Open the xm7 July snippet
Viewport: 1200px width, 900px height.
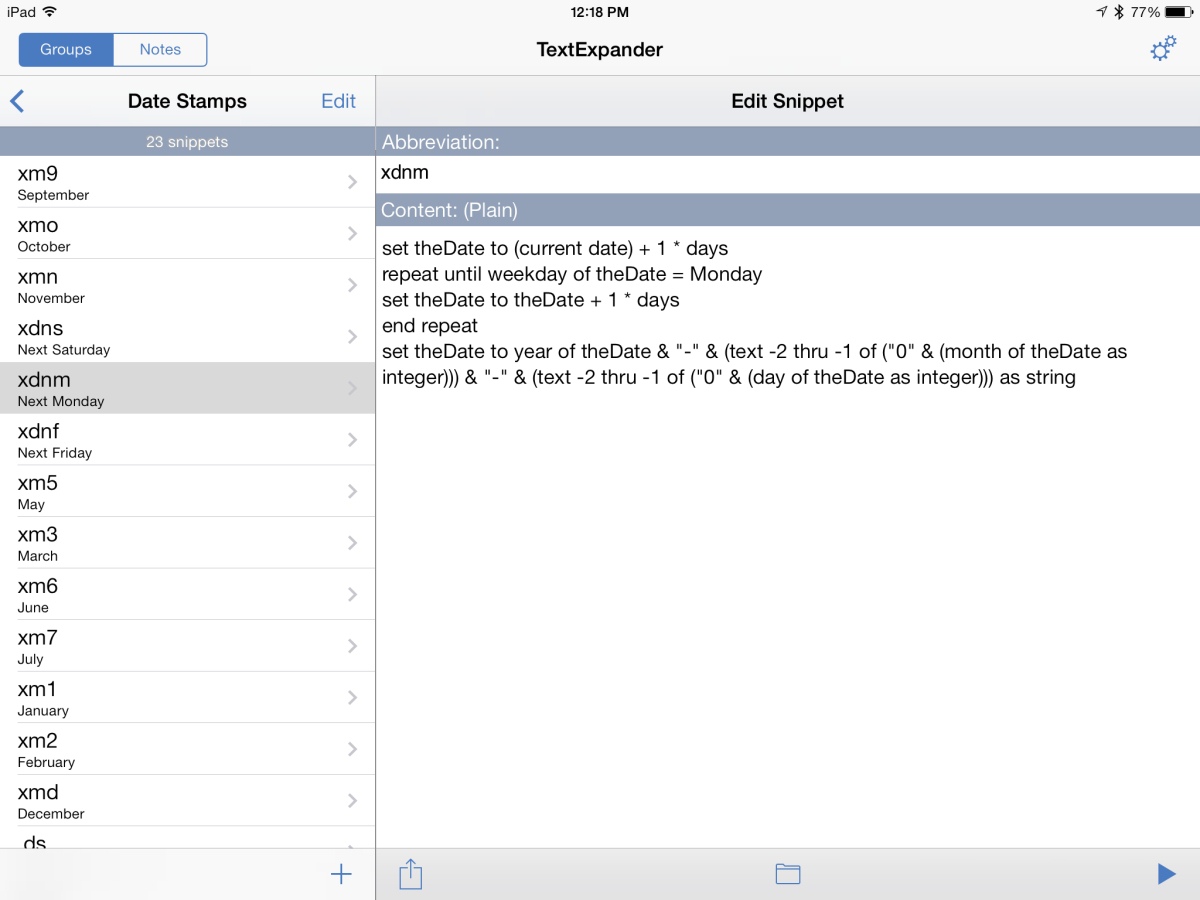pyautogui.click(x=188, y=647)
